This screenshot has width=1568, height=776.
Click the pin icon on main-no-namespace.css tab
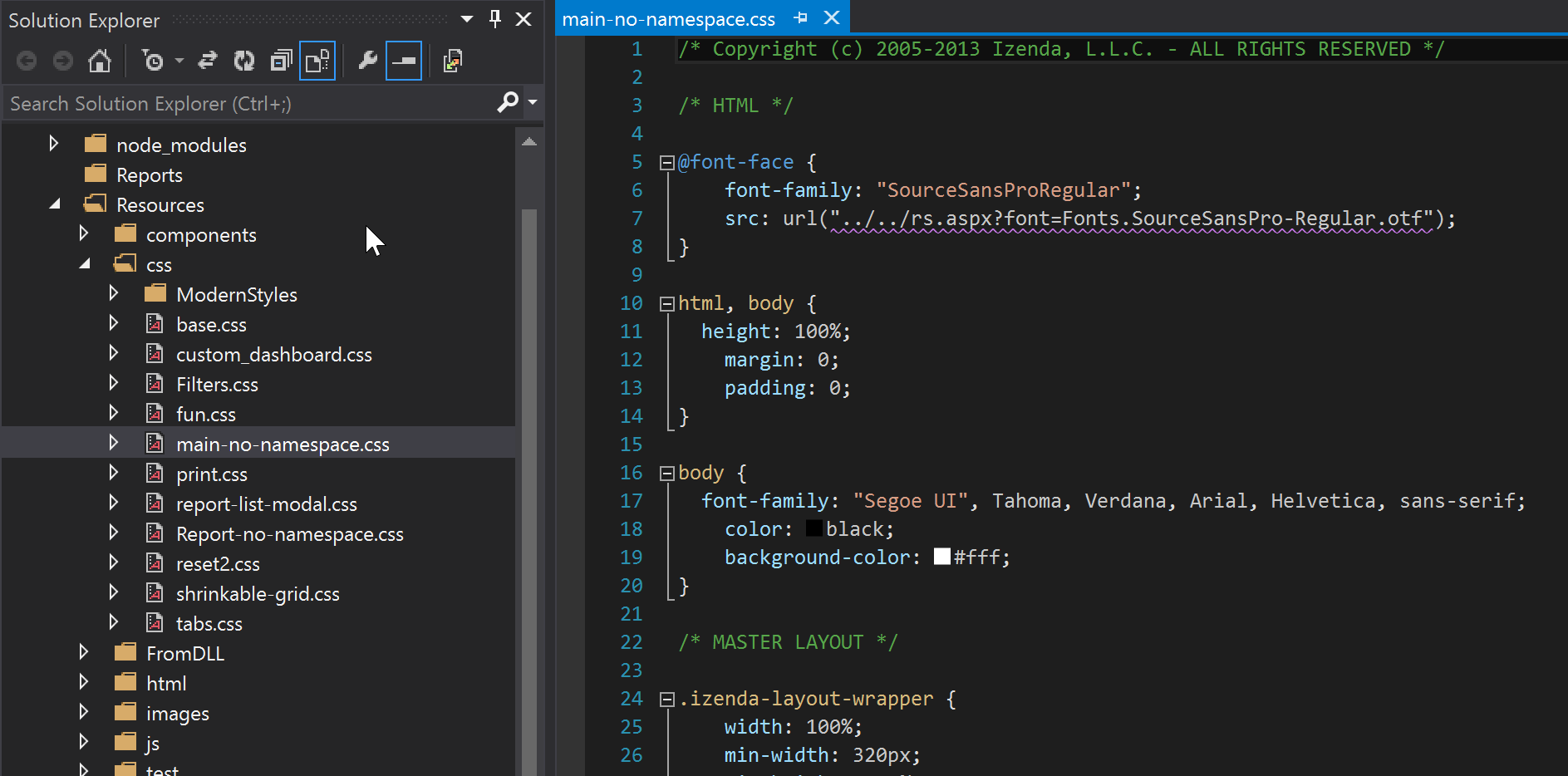pyautogui.click(x=800, y=17)
